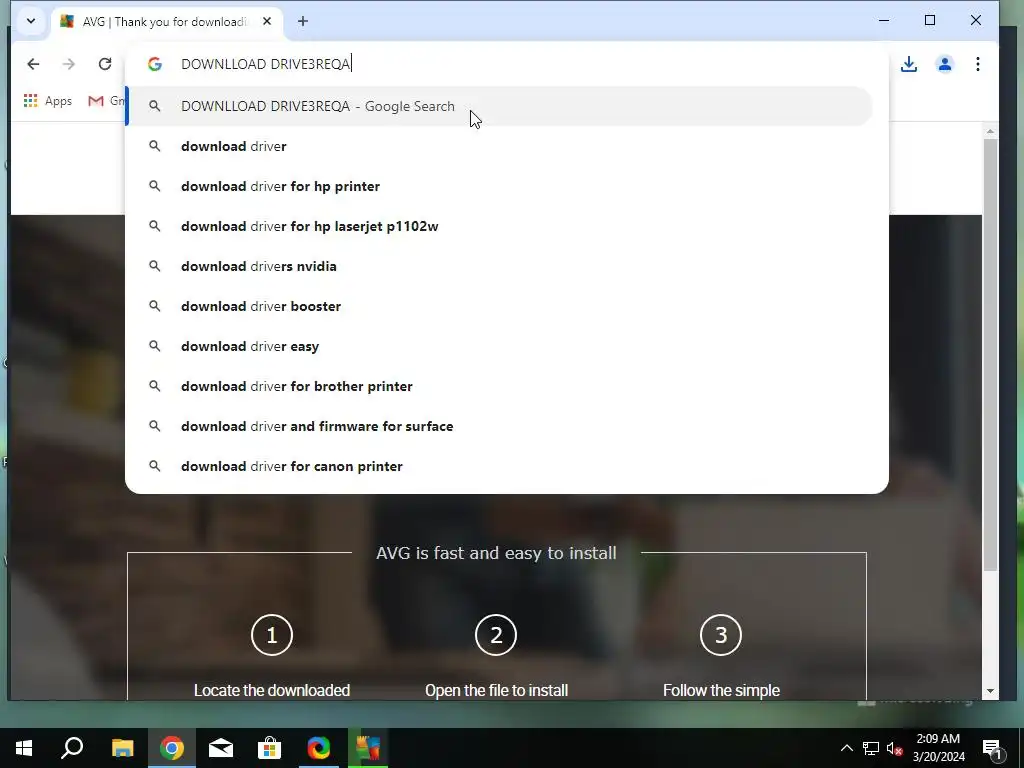Open File Explorer from the taskbar
The height and width of the screenshot is (768, 1024).
click(x=122, y=748)
